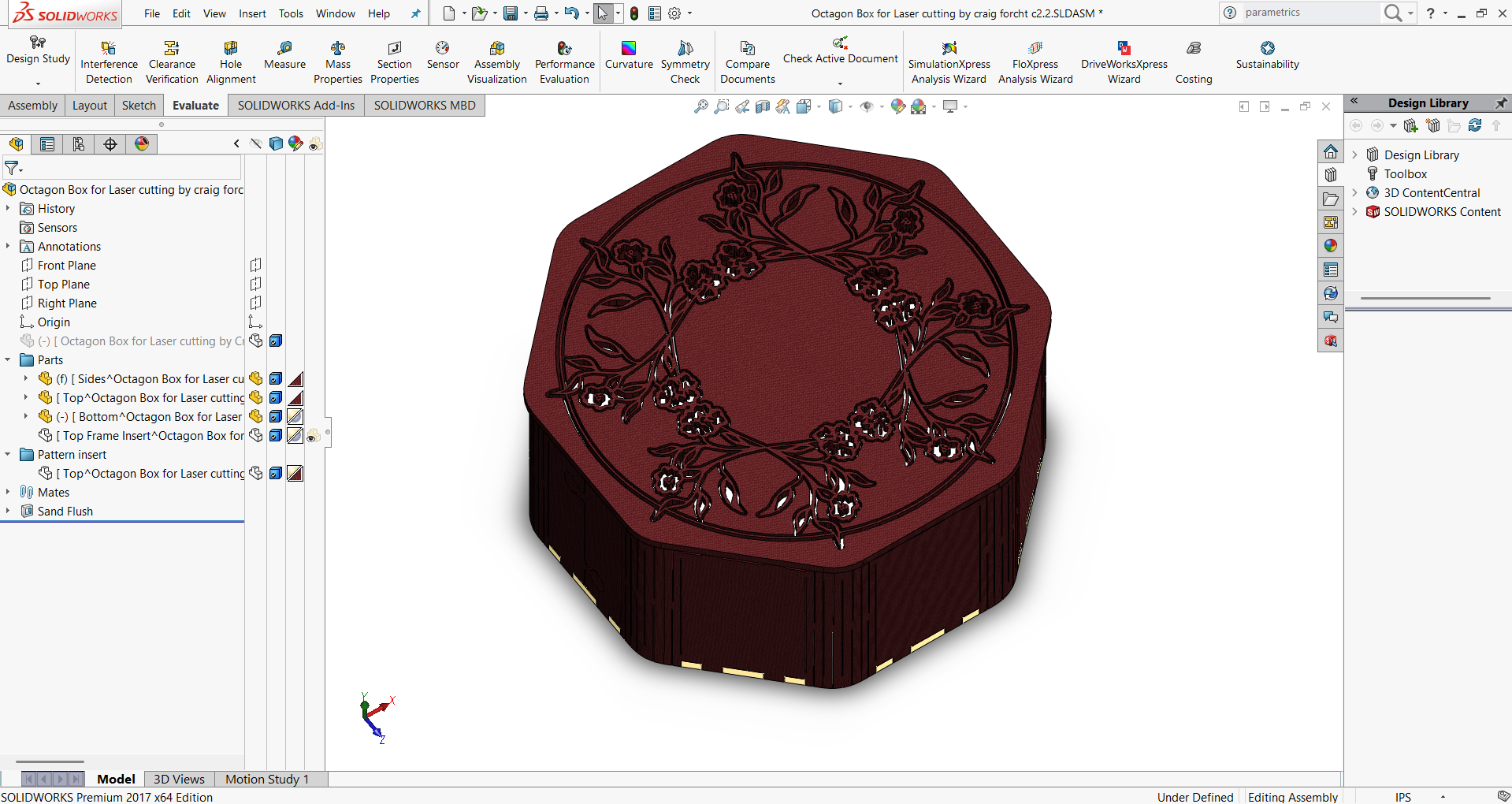Toggle Top Plane visibility icon in display pane
1512x804 pixels.
[x=255, y=284]
